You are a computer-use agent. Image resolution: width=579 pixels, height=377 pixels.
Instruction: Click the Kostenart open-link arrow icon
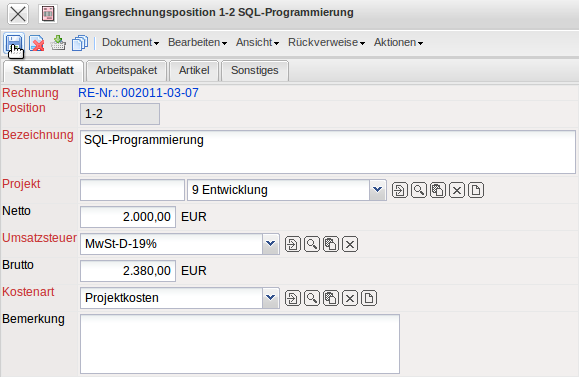pyautogui.click(x=292, y=298)
